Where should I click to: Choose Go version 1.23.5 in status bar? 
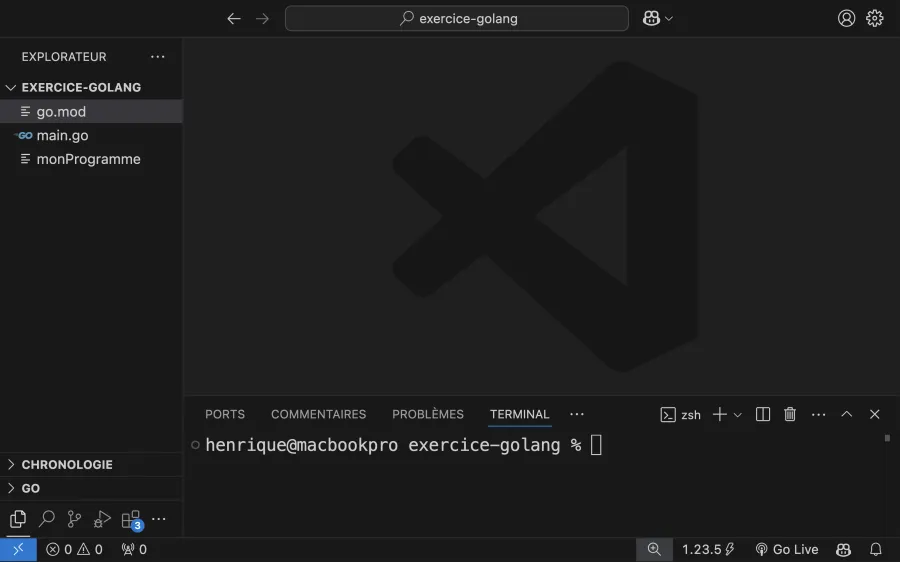[708, 549]
